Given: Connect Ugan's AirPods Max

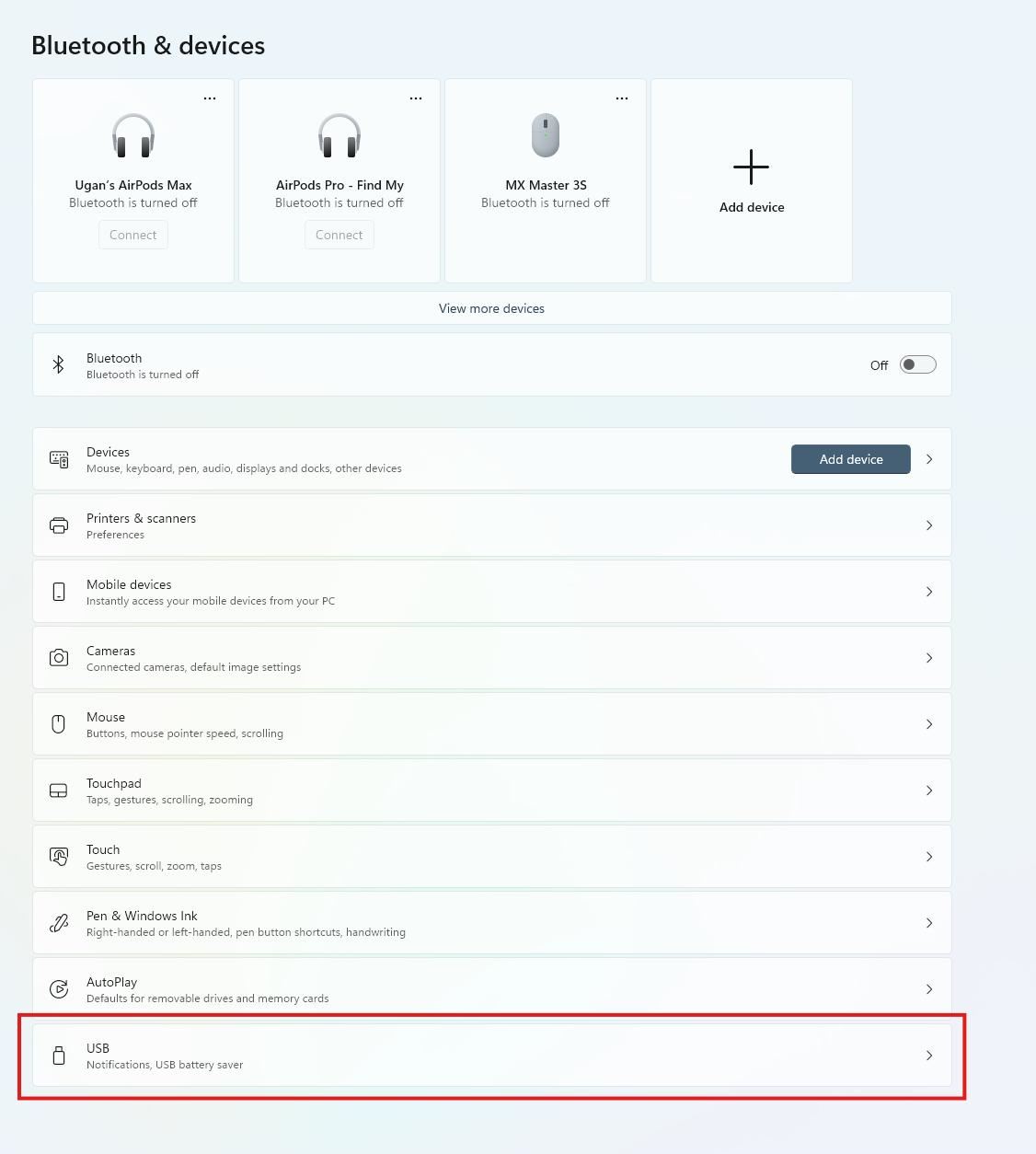Looking at the screenshot, I should 133,235.
